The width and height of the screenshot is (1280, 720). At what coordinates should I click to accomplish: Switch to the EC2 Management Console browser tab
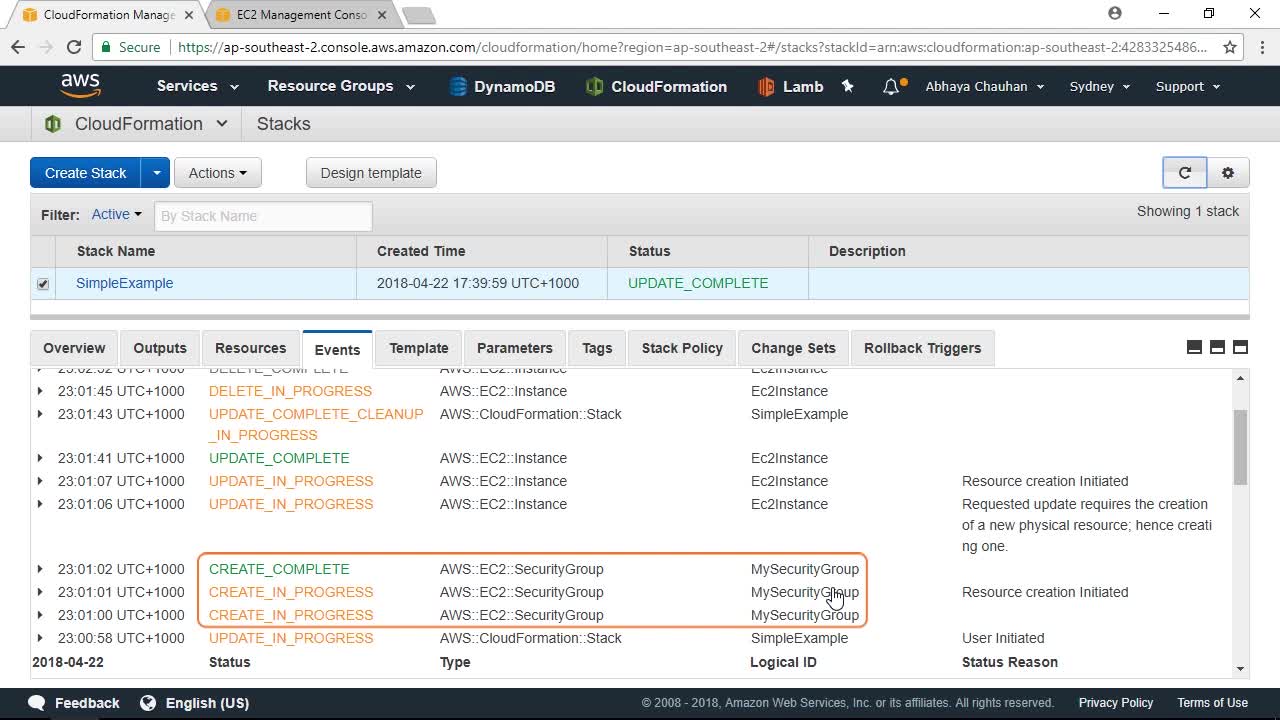pyautogui.click(x=301, y=15)
